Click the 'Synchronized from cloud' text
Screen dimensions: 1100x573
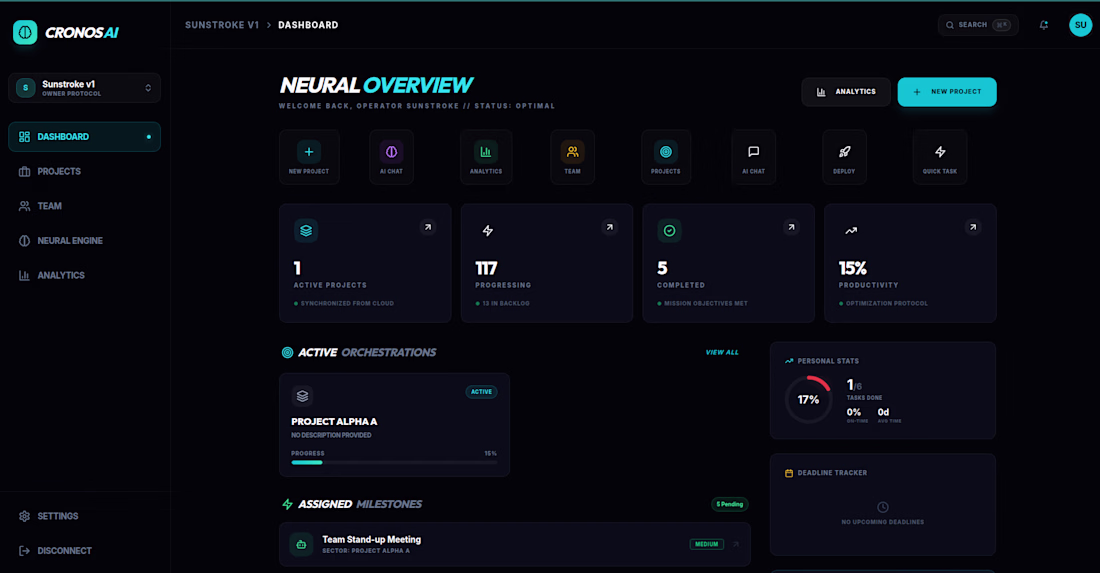coord(347,304)
